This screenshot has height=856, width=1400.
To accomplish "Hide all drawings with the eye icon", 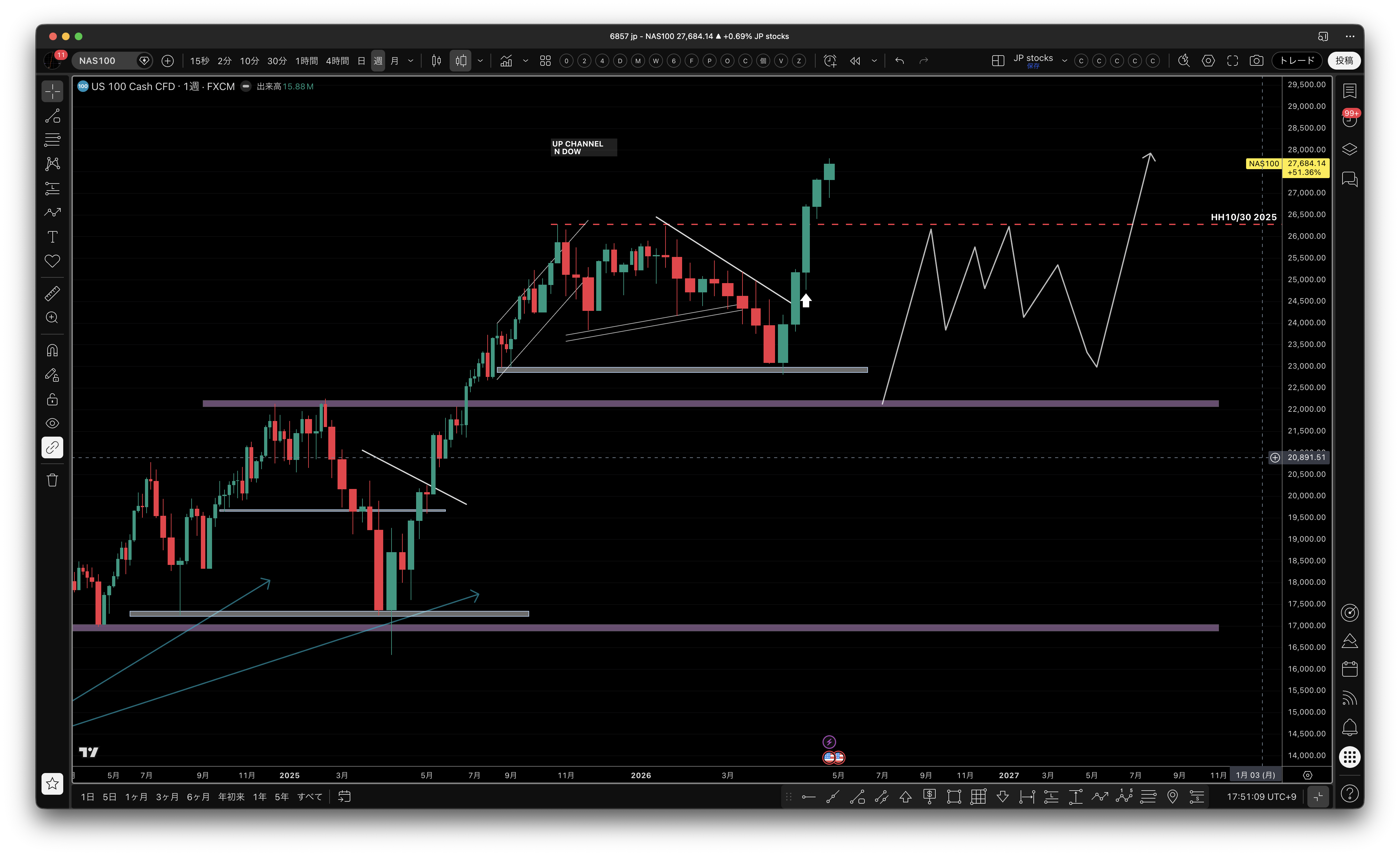I will point(52,423).
